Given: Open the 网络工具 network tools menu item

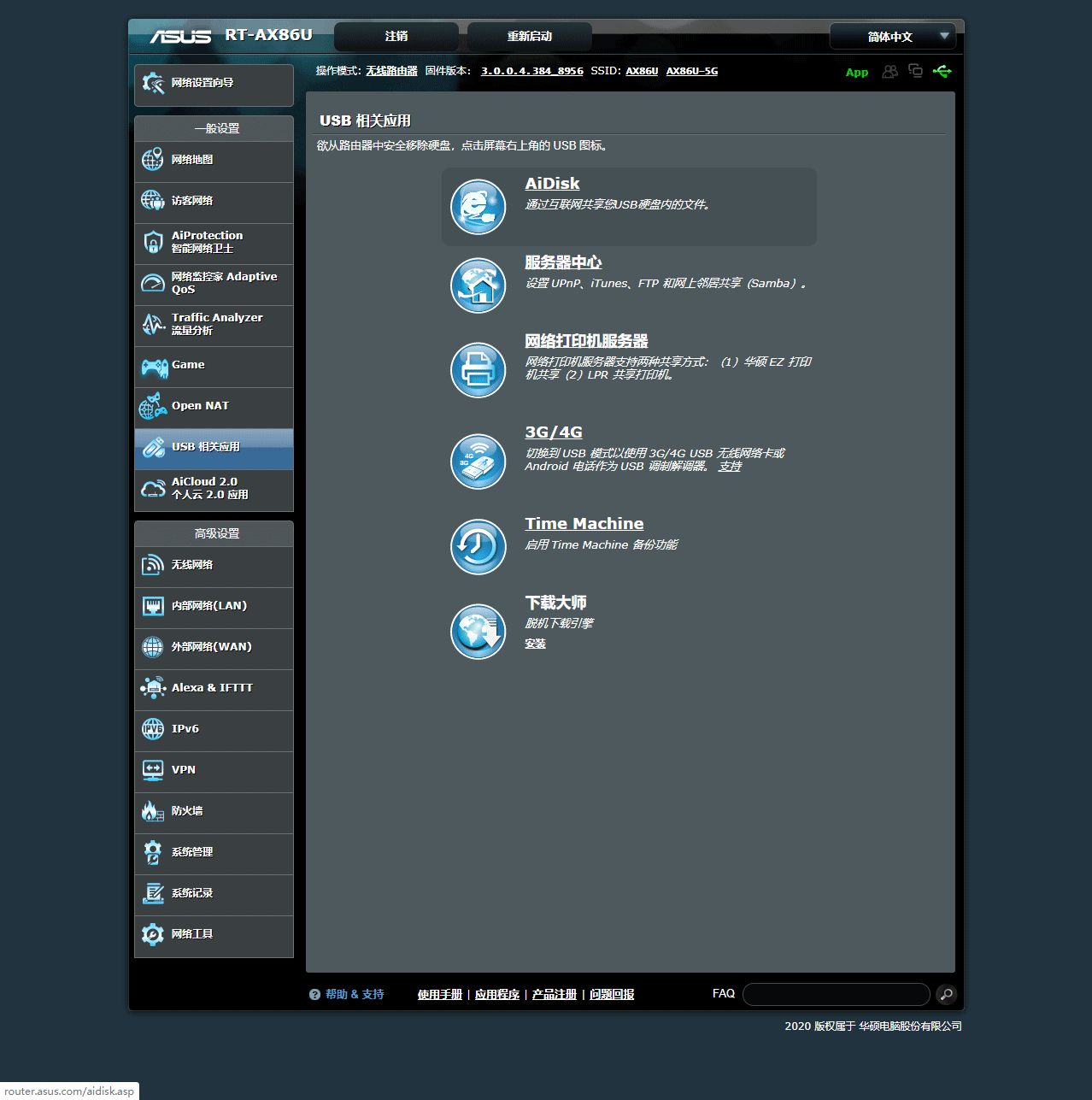Looking at the screenshot, I should tap(214, 936).
